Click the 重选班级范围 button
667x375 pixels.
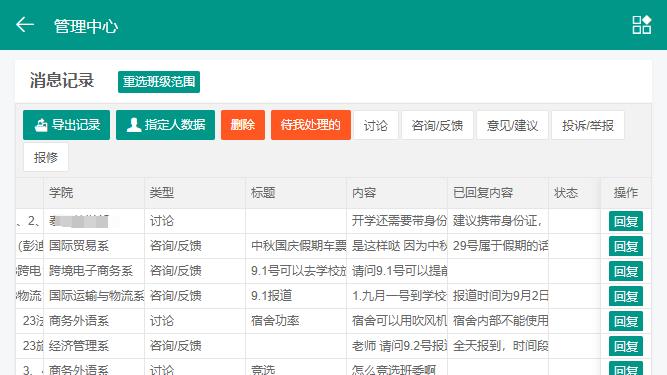pos(159,82)
